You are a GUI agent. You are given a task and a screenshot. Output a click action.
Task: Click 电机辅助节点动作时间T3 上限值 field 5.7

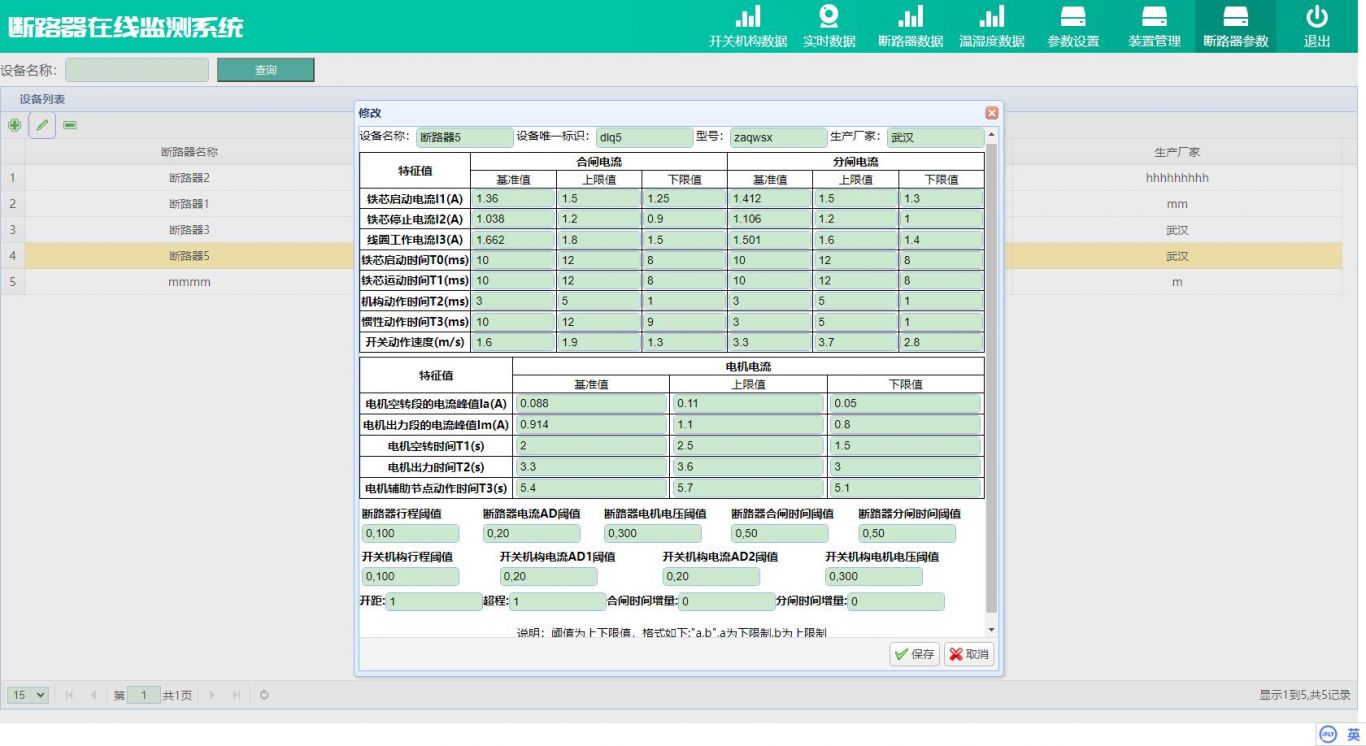pyautogui.click(x=749, y=488)
